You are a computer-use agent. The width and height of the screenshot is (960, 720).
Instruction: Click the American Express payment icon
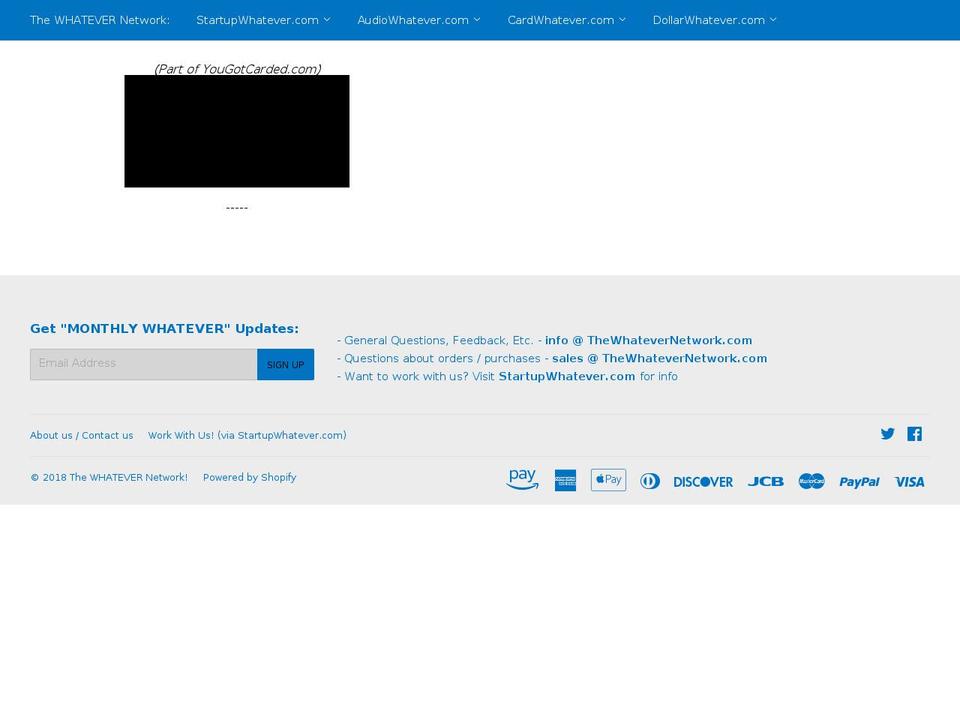click(x=565, y=481)
